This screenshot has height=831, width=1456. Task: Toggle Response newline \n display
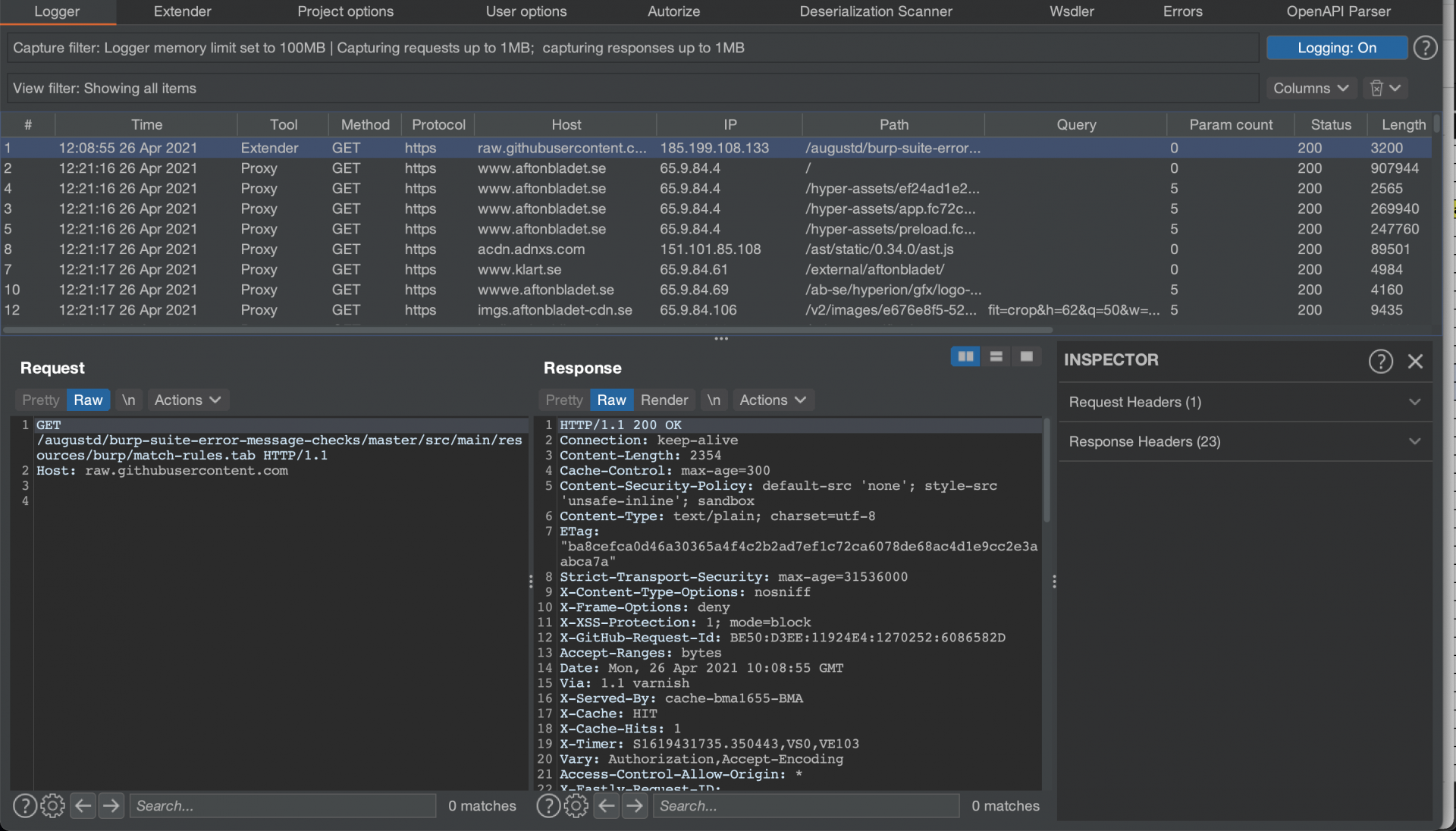pyautogui.click(x=714, y=400)
